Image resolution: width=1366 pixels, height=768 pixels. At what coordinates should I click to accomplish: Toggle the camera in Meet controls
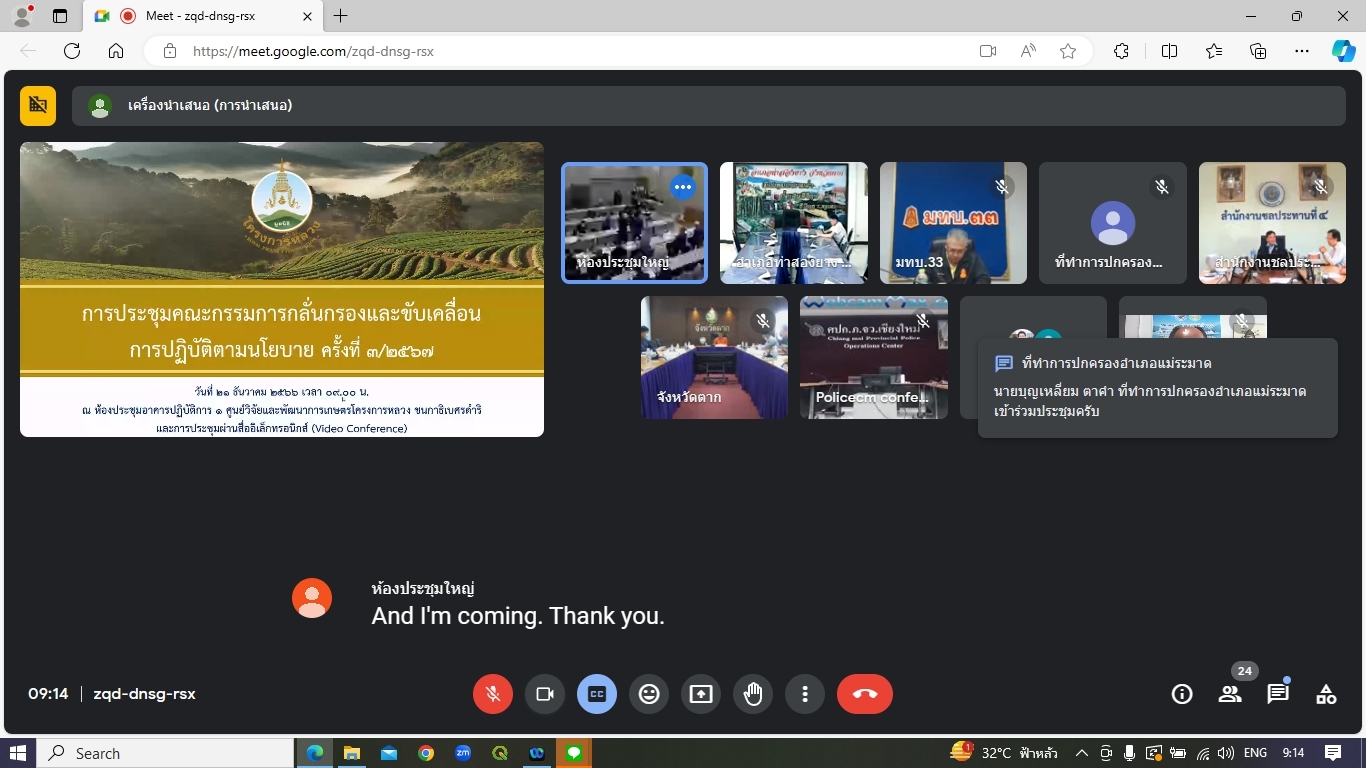pyautogui.click(x=545, y=694)
